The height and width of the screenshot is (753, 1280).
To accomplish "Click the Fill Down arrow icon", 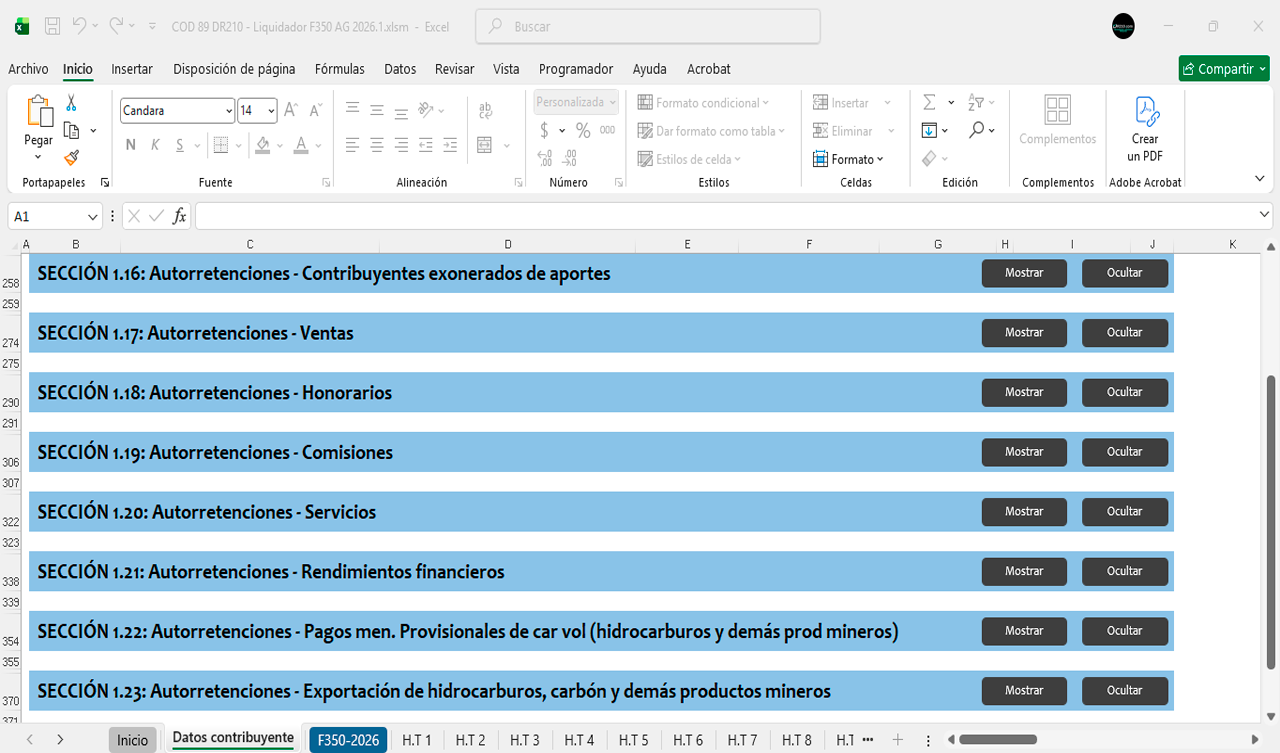I will [929, 130].
